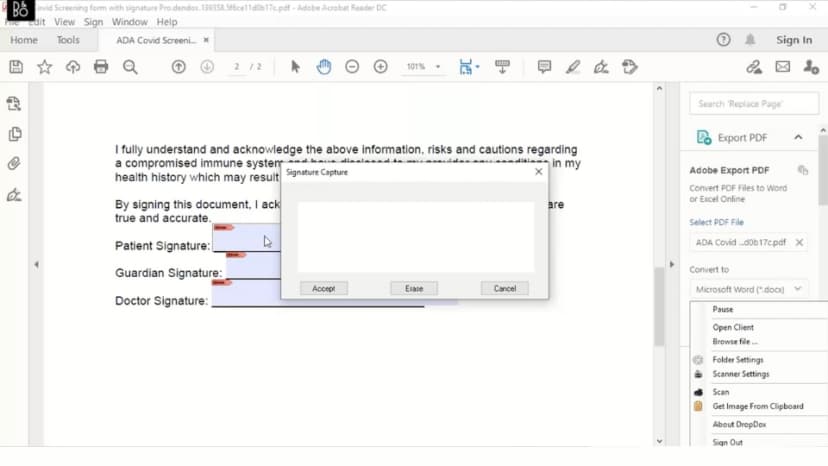Open the zoom level dropdown
Image resolution: width=828 pixels, height=466 pixels.
coord(438,67)
